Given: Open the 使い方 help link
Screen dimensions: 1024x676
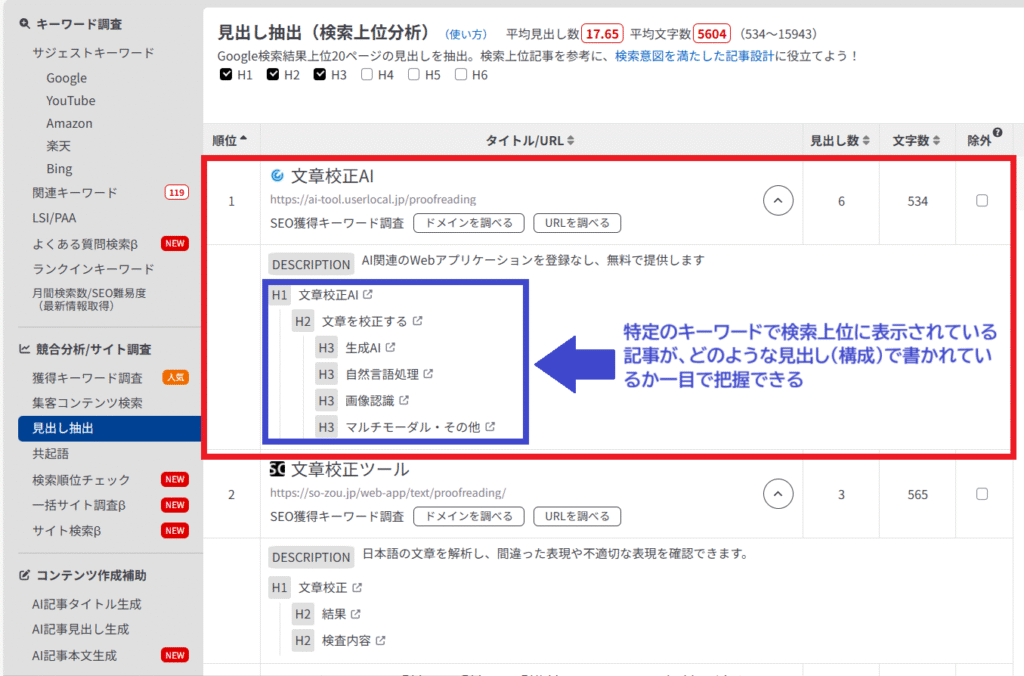Looking at the screenshot, I should coord(464,34).
